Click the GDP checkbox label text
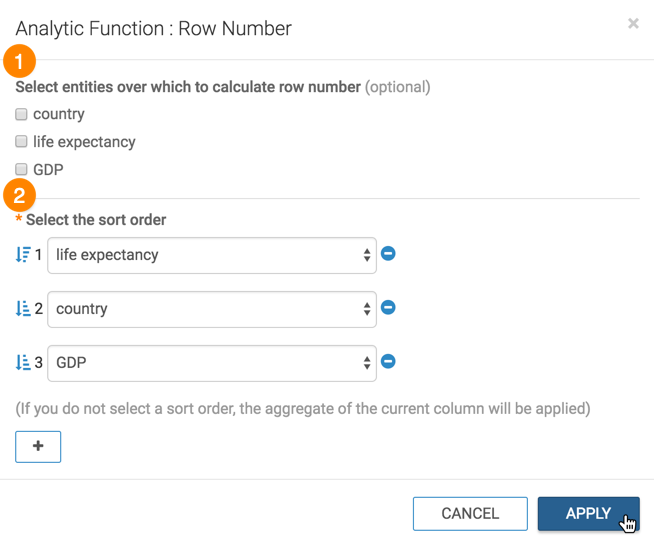 (x=48, y=170)
